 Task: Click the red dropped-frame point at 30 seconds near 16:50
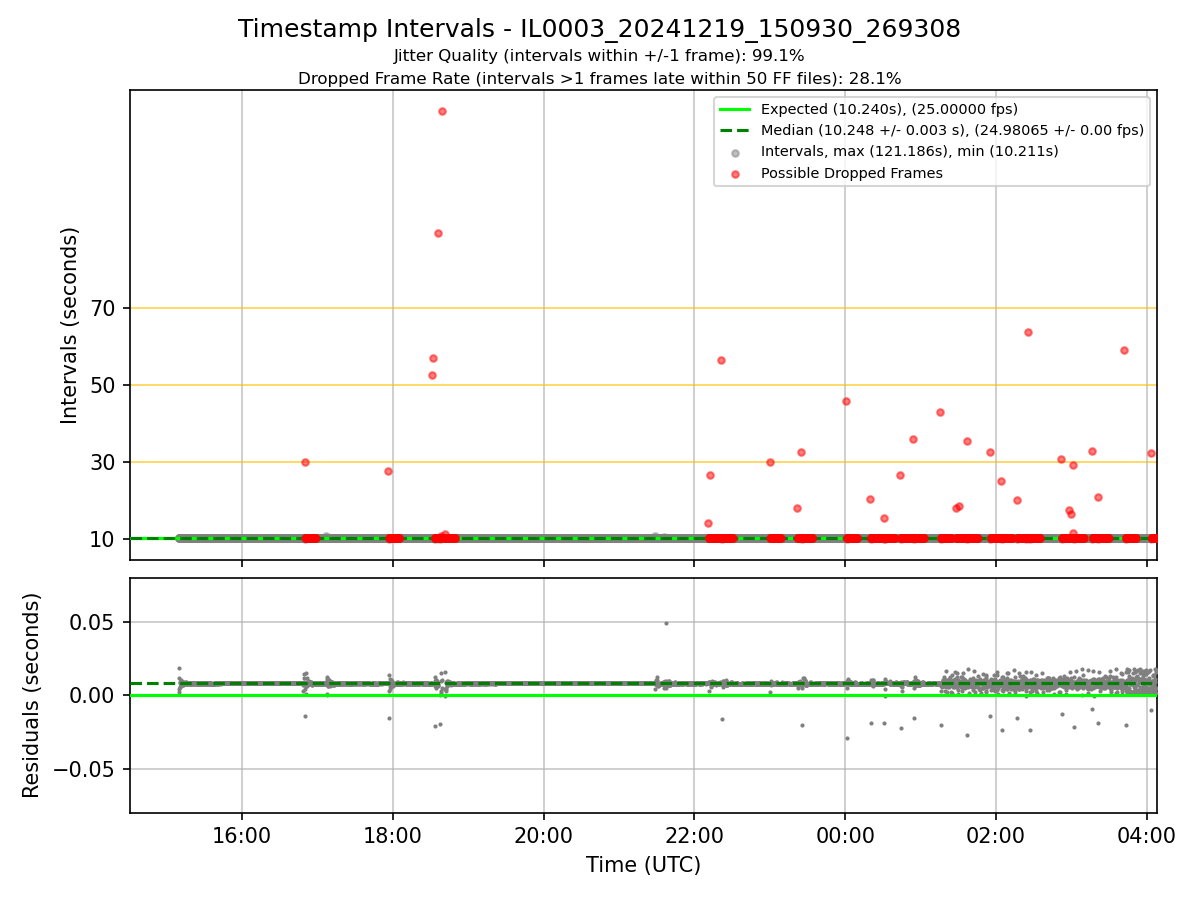point(305,462)
